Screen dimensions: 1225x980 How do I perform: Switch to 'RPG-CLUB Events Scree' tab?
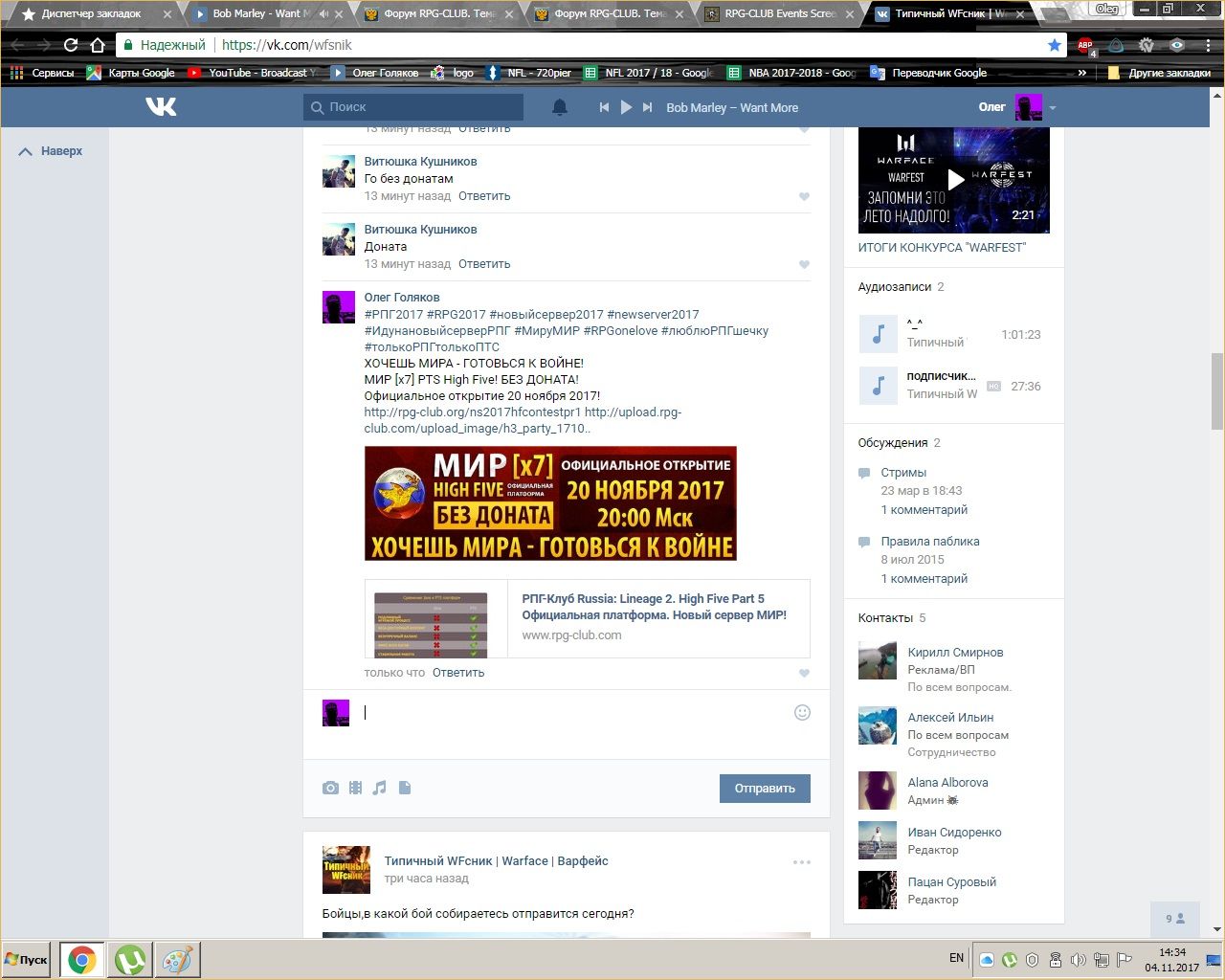click(x=776, y=13)
